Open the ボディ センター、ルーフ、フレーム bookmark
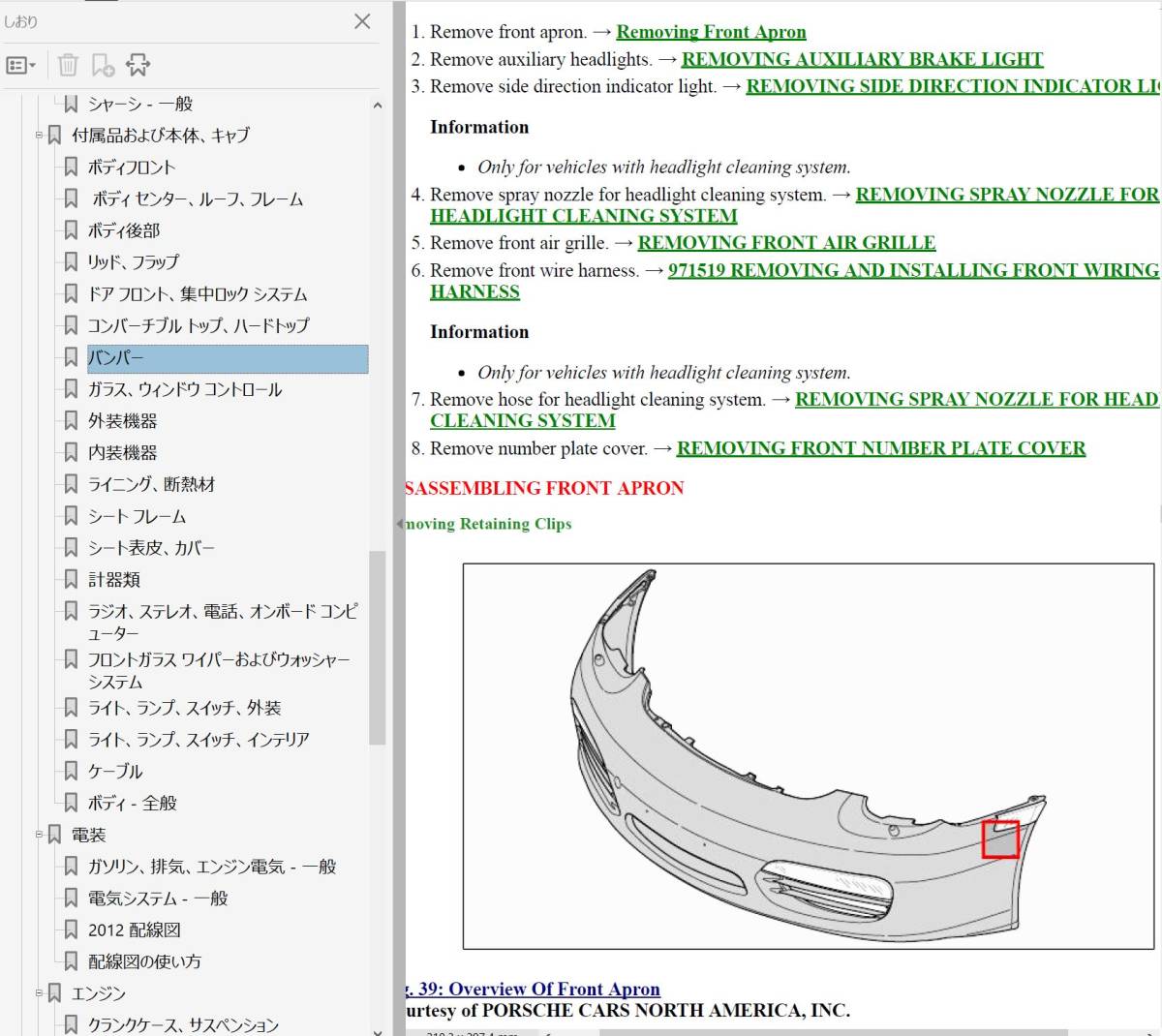 pos(198,198)
